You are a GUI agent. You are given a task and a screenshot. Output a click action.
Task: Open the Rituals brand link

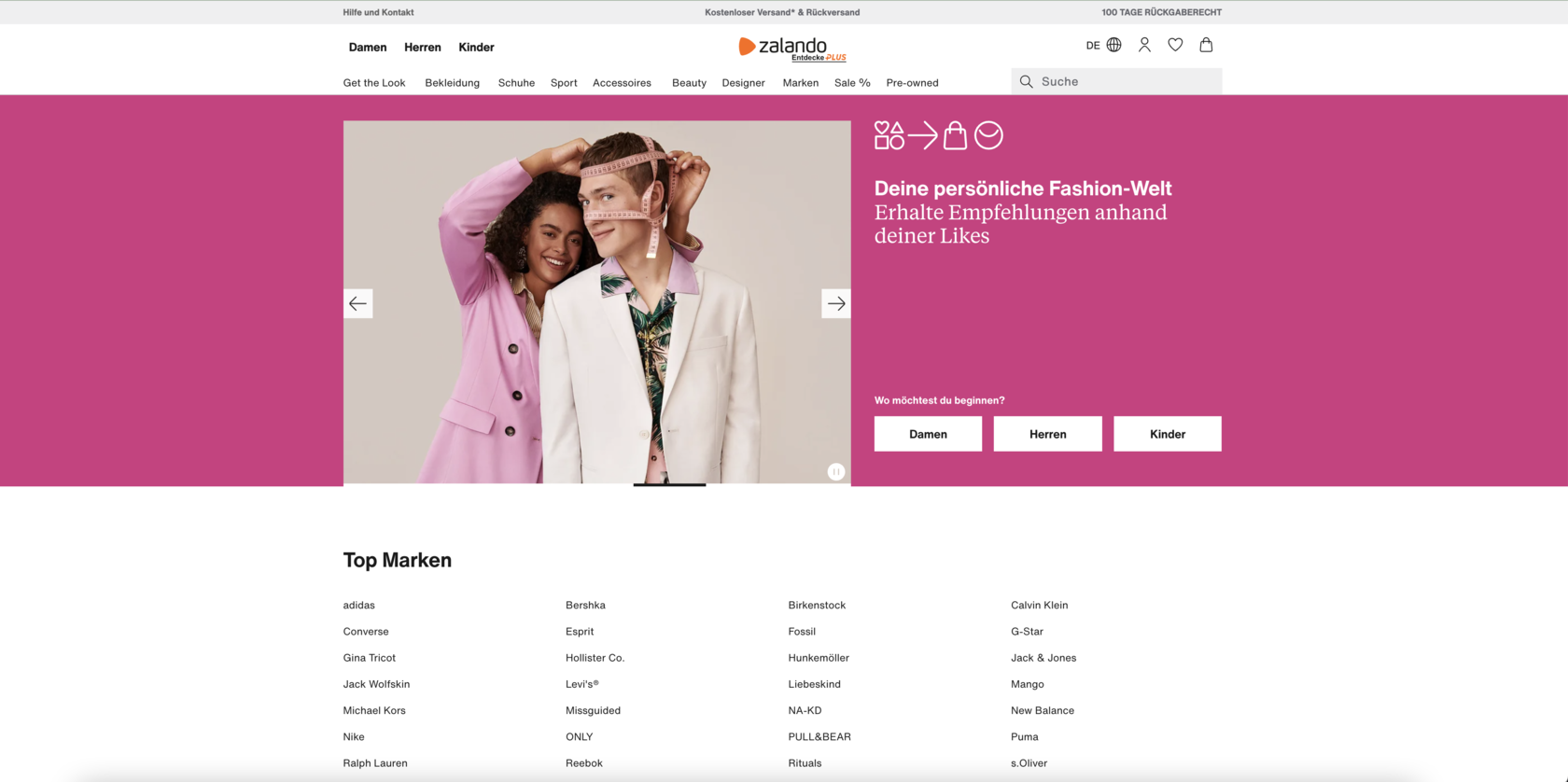[x=805, y=762]
